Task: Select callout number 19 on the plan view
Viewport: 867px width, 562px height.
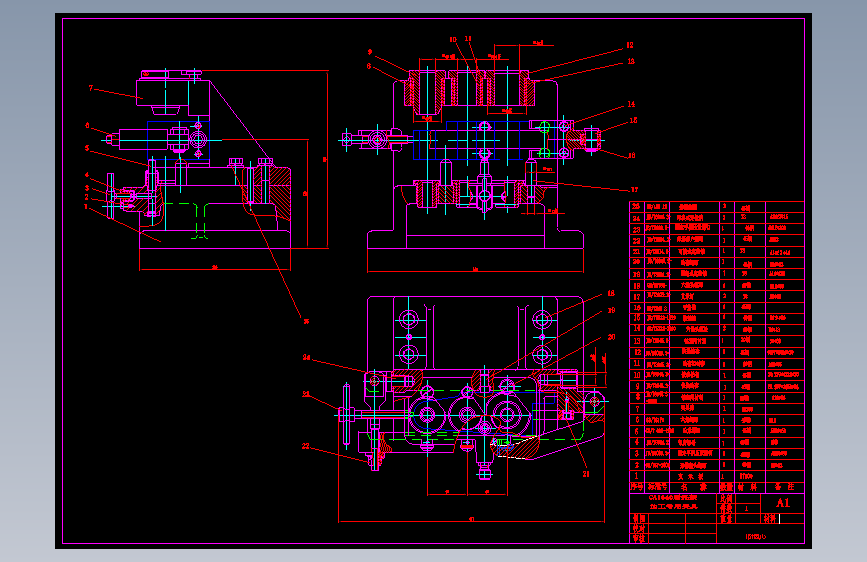Action: tap(612, 310)
